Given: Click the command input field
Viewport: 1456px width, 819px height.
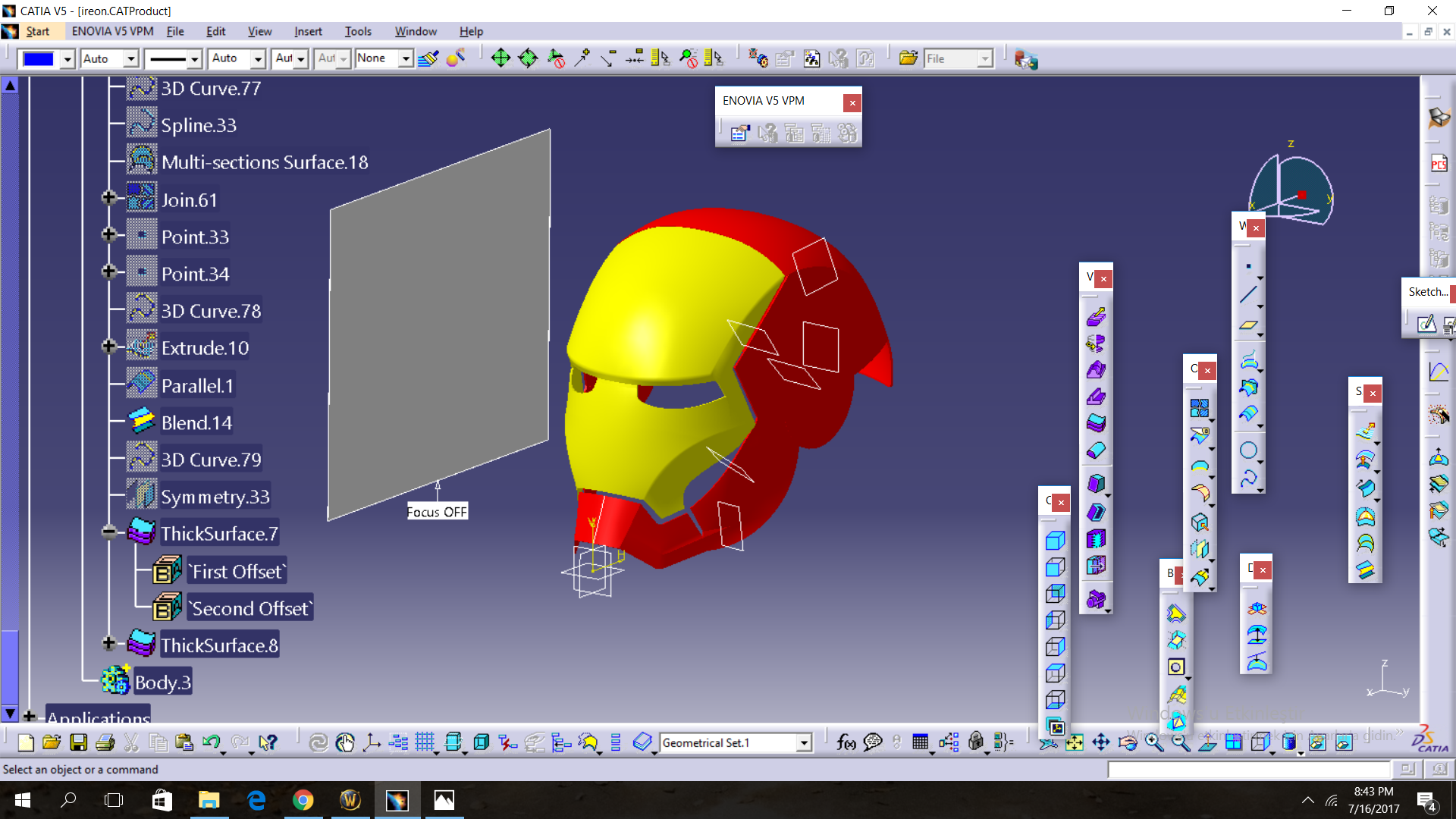Looking at the screenshot, I should (1249, 770).
